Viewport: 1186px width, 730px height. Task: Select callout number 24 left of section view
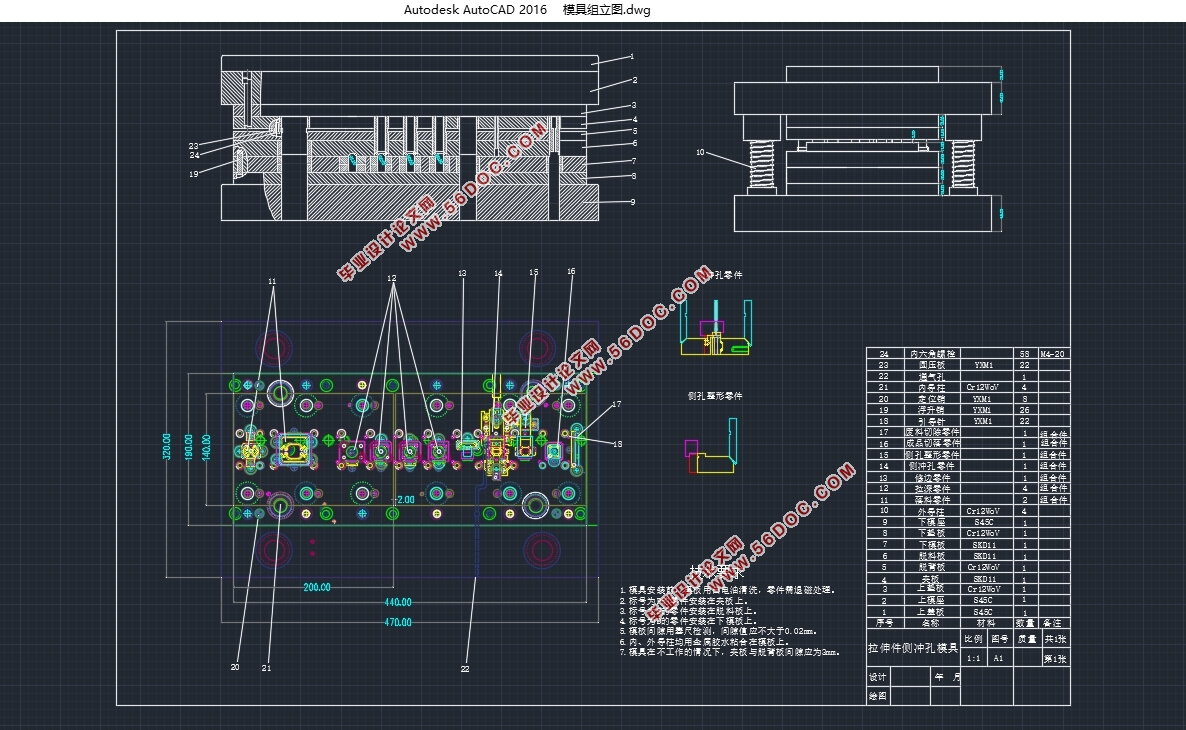(194, 155)
